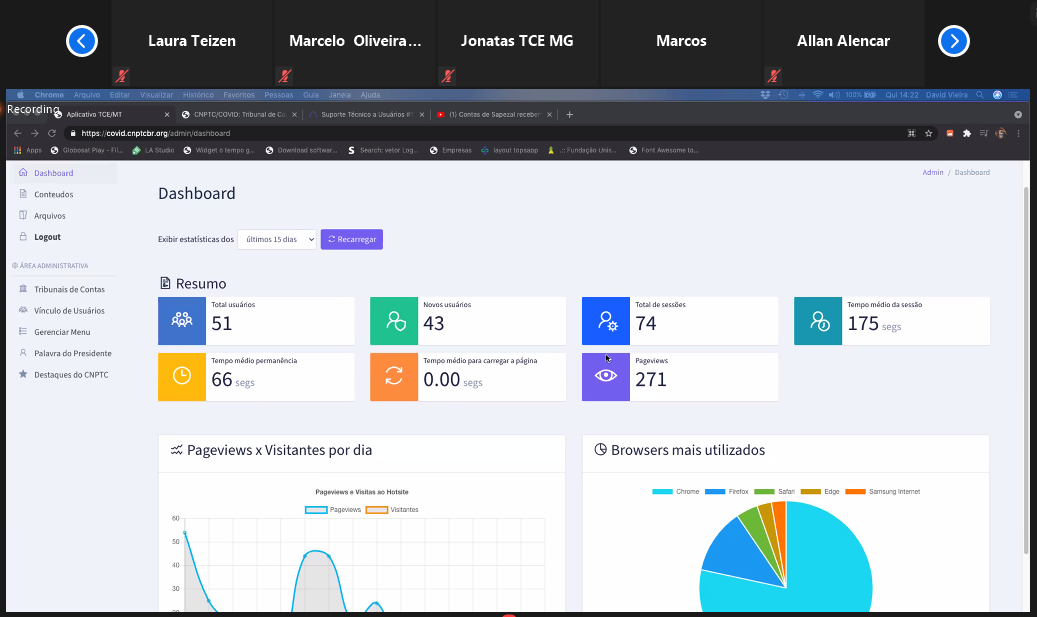Click the Admin breadcrumb link

tap(933, 173)
